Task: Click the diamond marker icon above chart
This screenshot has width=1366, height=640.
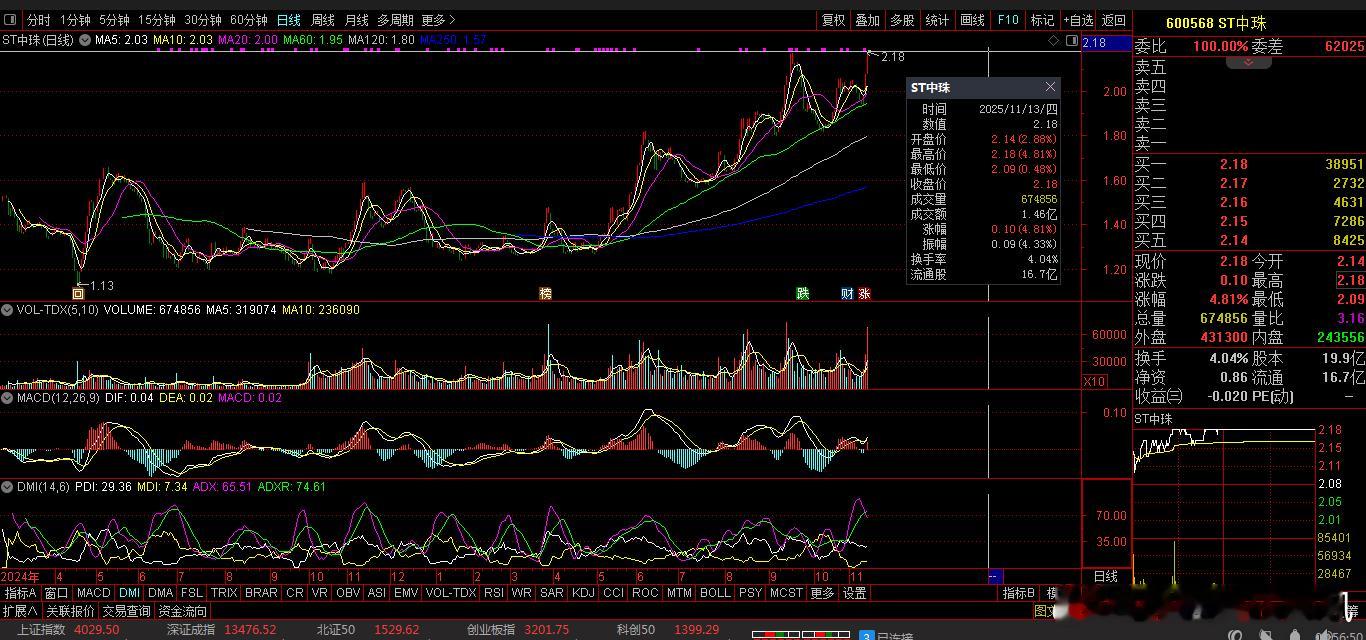Action: coord(1053,41)
